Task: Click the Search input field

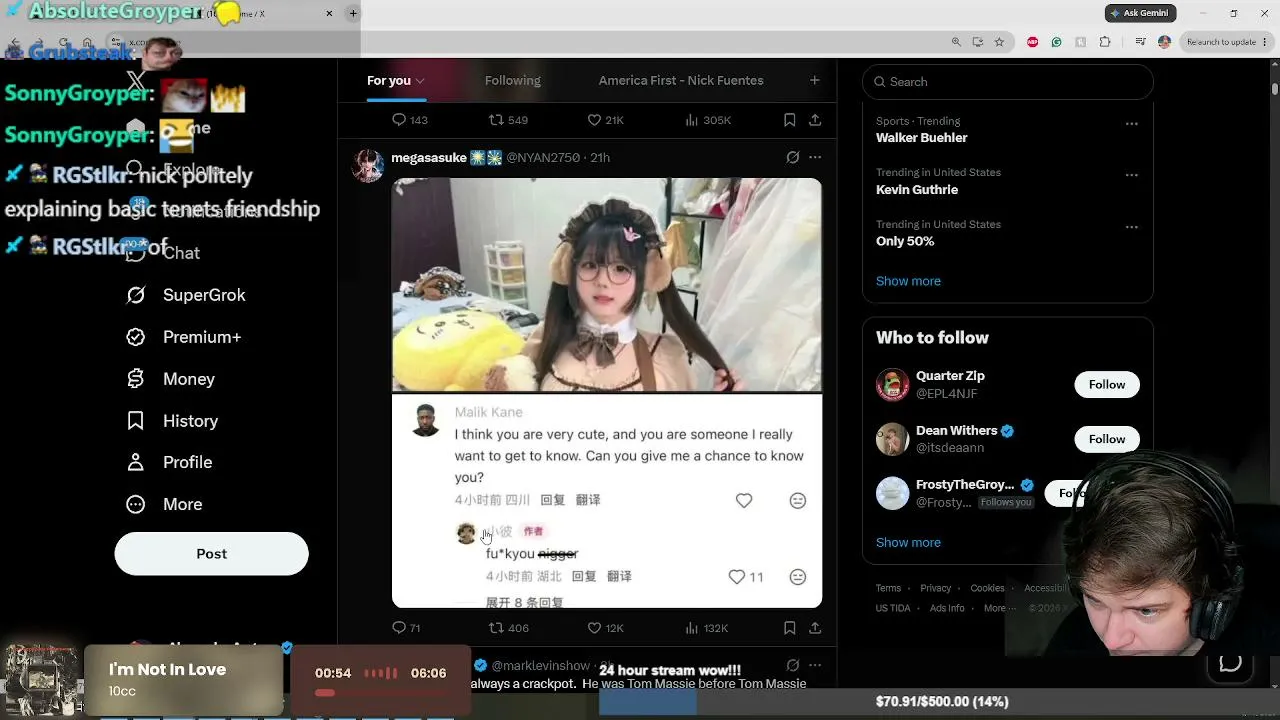Action: [x=1008, y=82]
